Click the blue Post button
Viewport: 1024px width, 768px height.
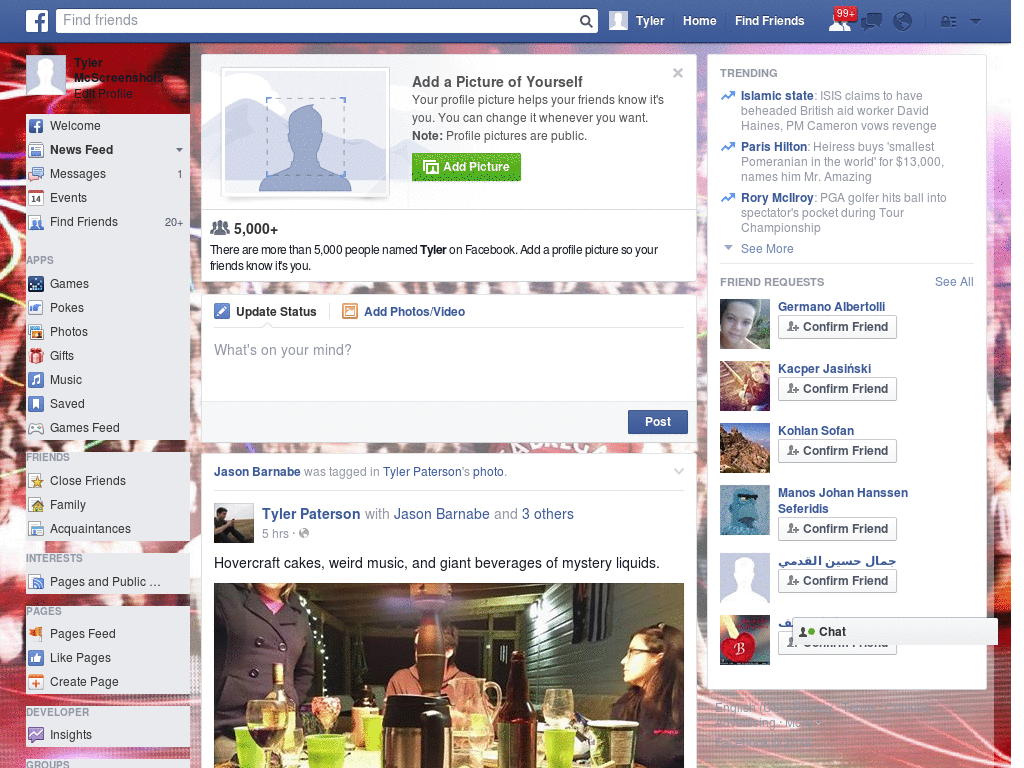pos(658,422)
